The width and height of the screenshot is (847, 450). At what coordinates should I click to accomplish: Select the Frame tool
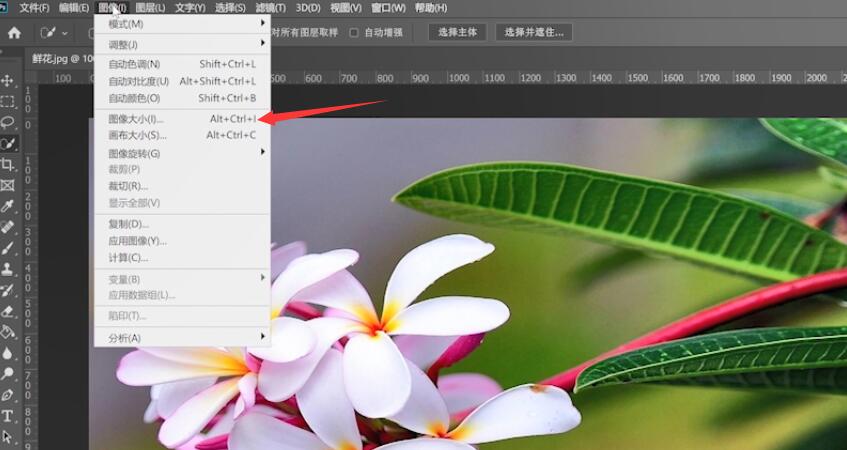[x=7, y=185]
